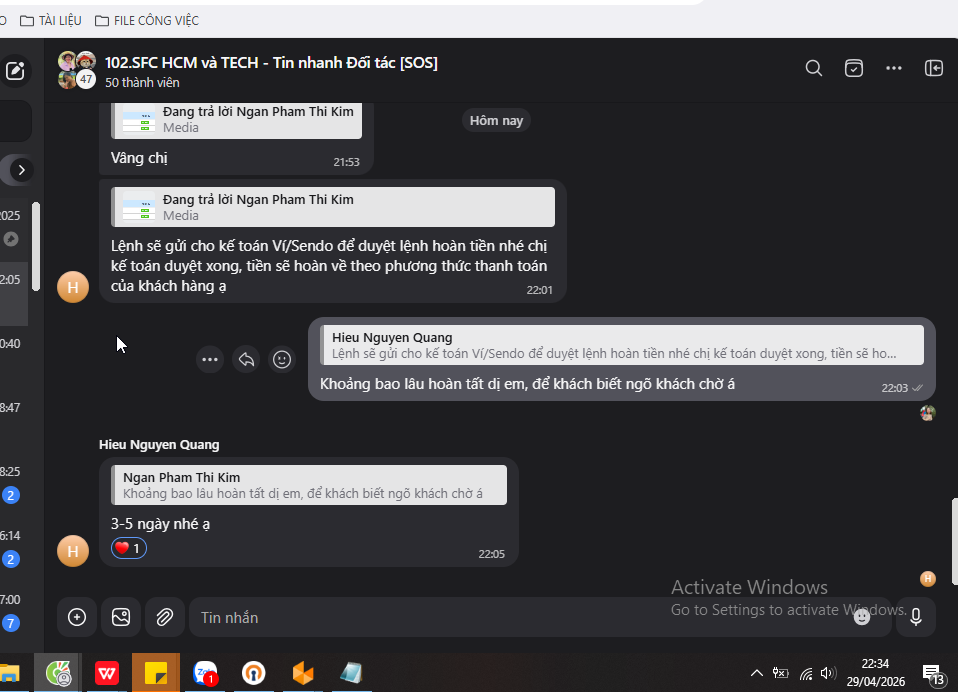Open the TÀI LIỆU bookmark folder
Screen dimensions: 958x692
tap(51, 21)
